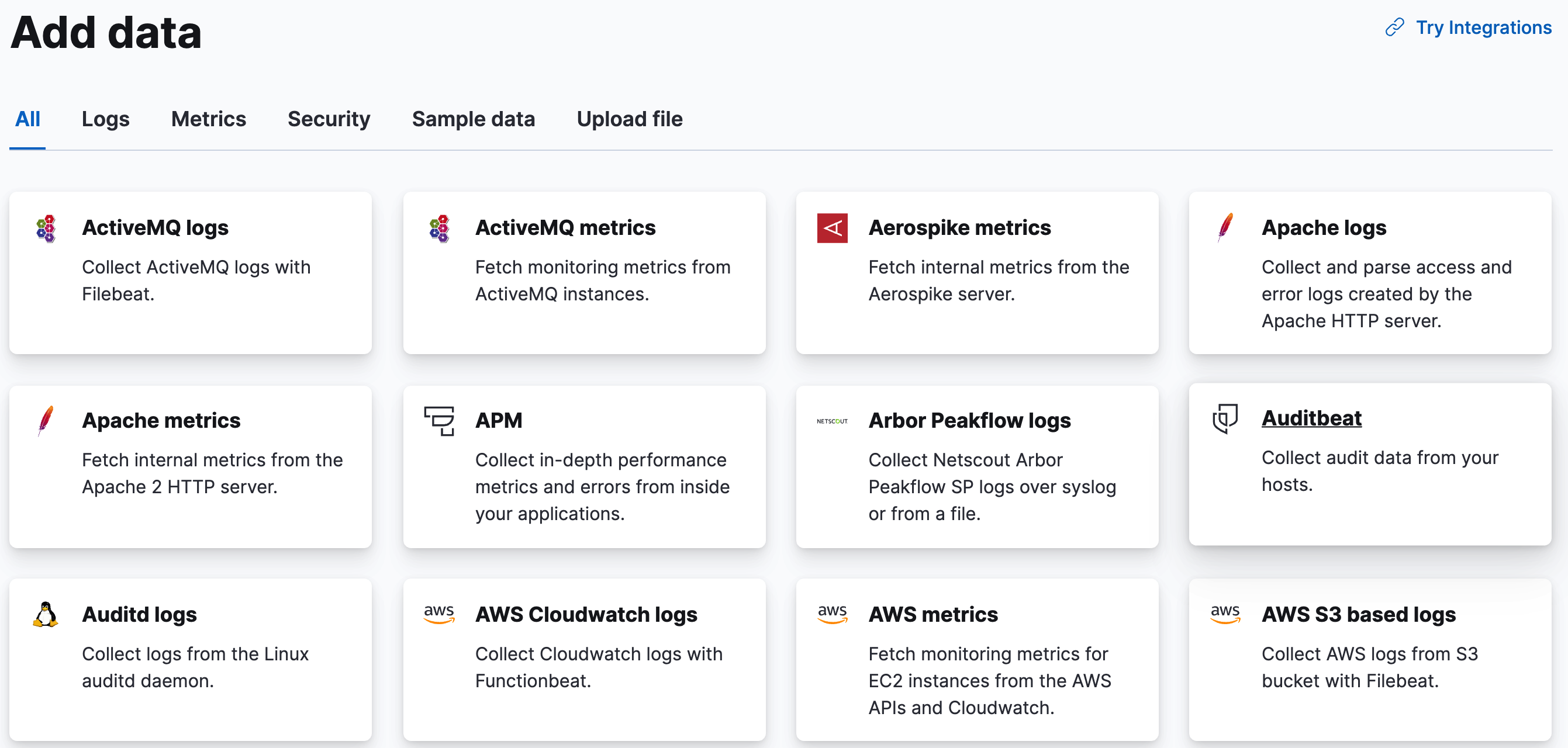Click the Netscout icon on Arbor Peakflow logs
Viewport: 1568px width, 748px height.
(x=833, y=421)
